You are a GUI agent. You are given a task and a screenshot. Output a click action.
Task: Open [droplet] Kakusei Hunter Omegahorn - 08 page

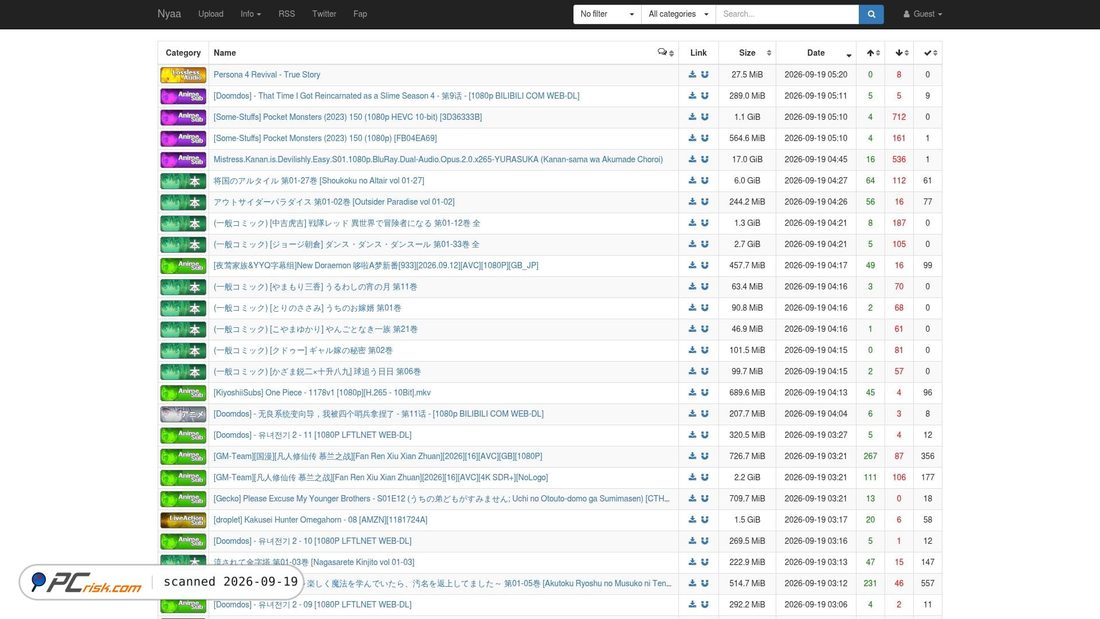point(320,519)
